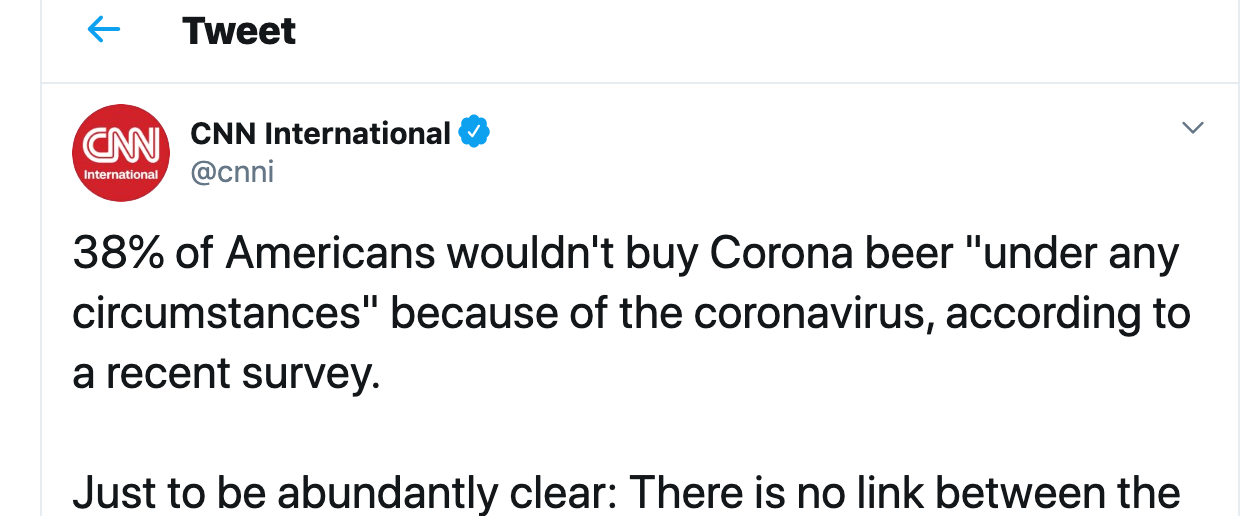Click the CNN letters in the logo
This screenshot has width=1254, height=516.
pyautogui.click(x=121, y=145)
